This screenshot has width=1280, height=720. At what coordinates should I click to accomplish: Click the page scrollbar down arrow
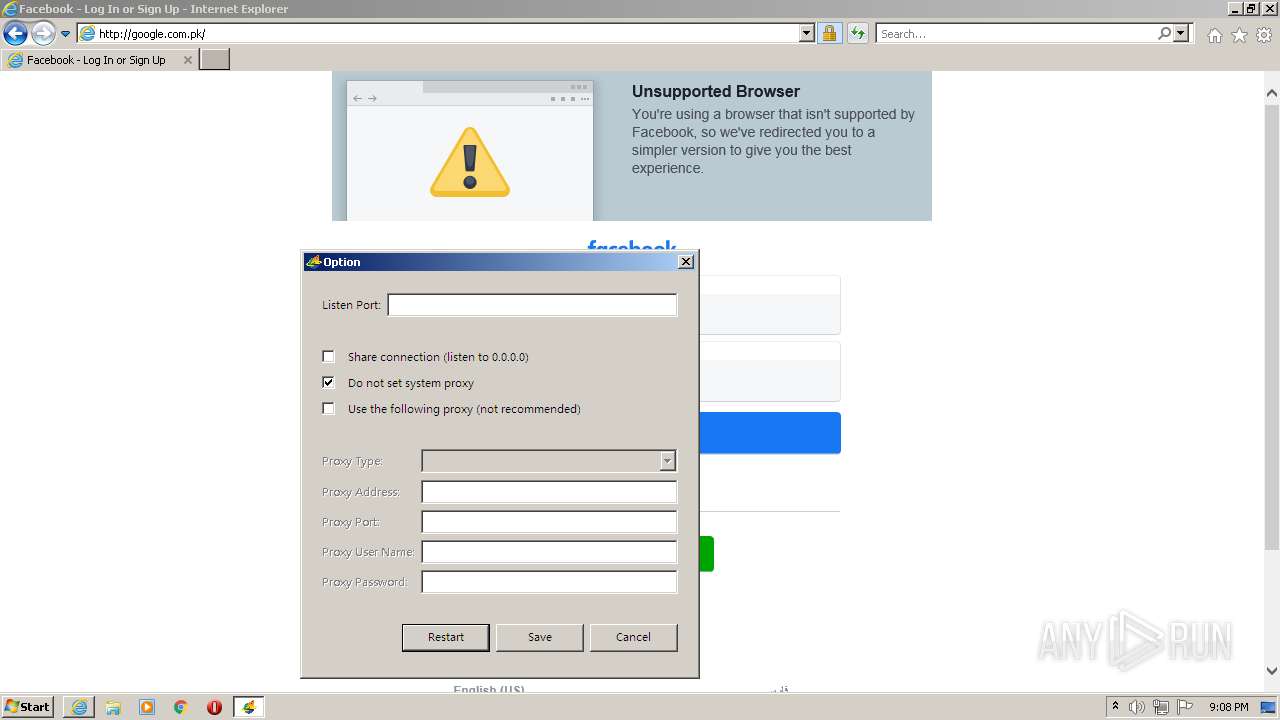[1272, 671]
